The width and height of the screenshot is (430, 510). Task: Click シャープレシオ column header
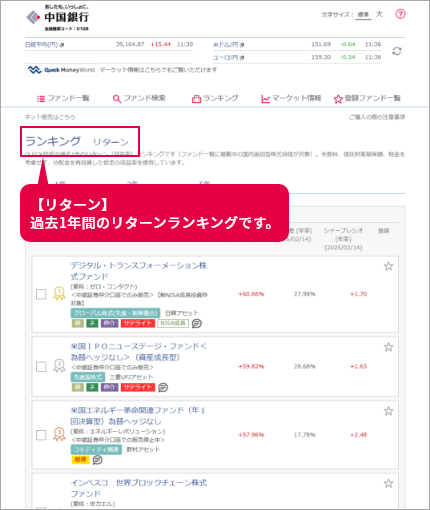pos(343,239)
